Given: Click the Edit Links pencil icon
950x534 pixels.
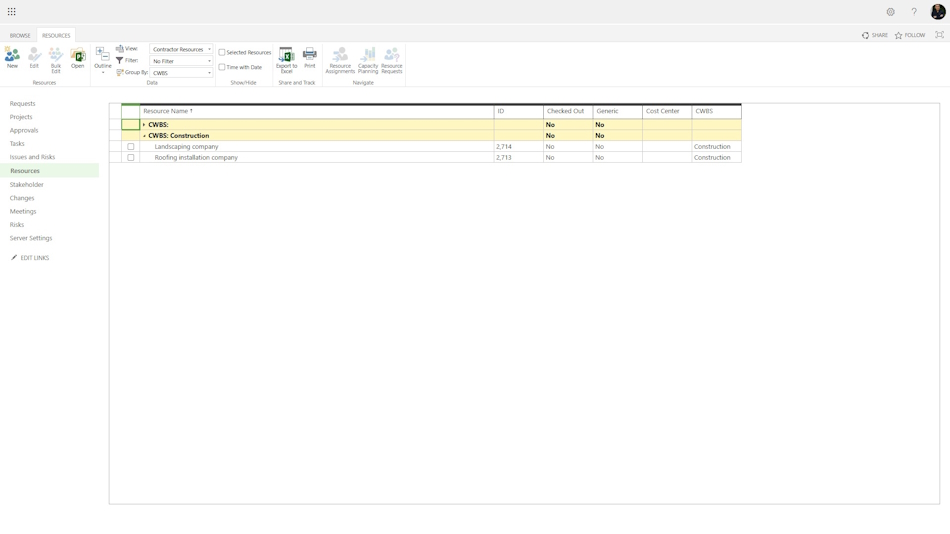Looking at the screenshot, I should click(14, 258).
